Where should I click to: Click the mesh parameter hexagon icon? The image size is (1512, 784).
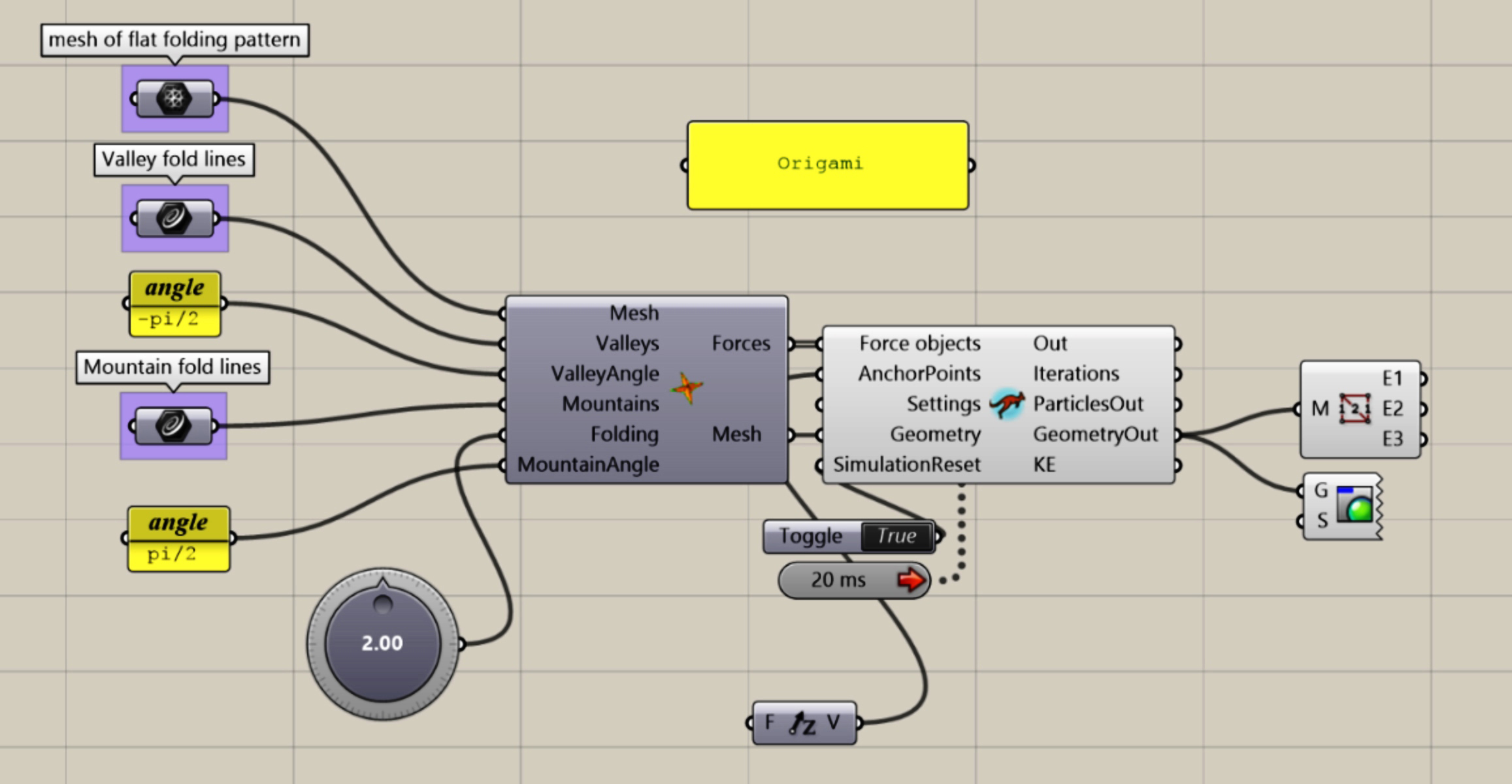pos(174,99)
